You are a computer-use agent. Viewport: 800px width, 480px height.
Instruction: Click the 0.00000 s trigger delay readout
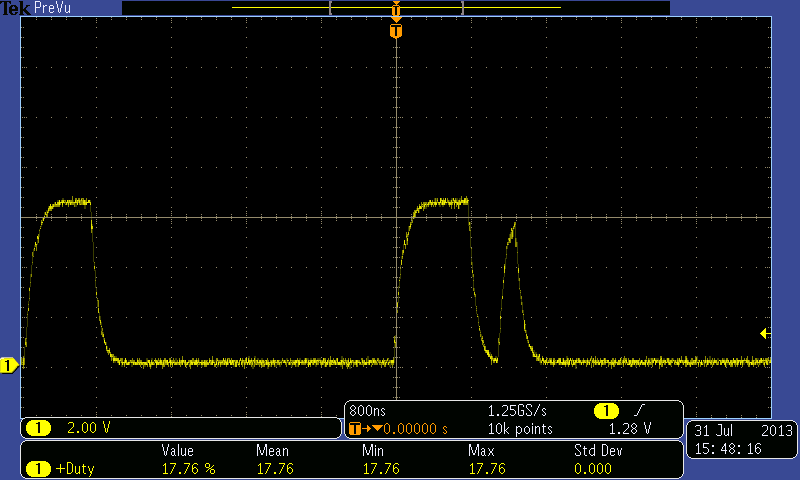415,429
